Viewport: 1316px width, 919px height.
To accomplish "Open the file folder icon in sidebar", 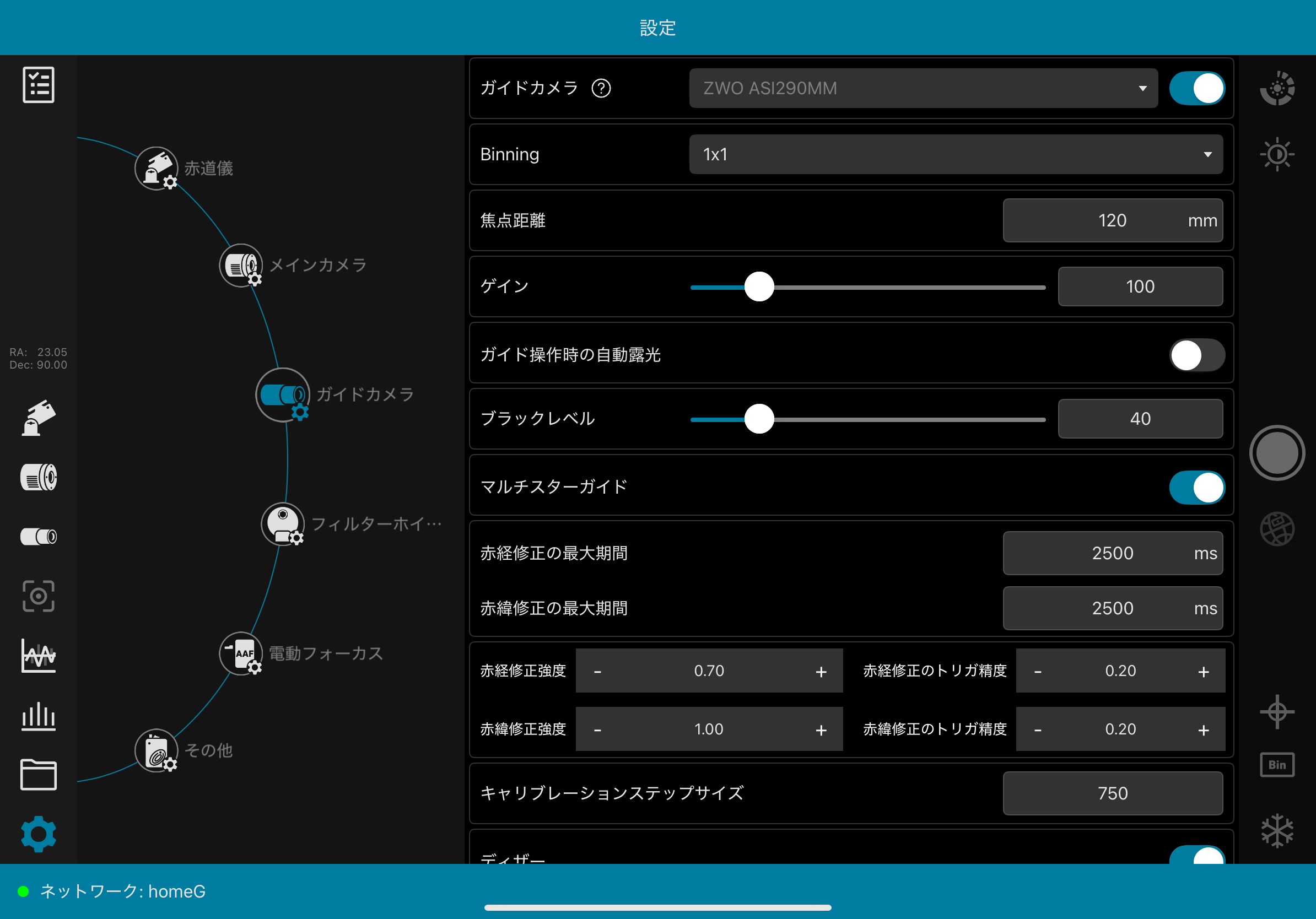I will (39, 775).
